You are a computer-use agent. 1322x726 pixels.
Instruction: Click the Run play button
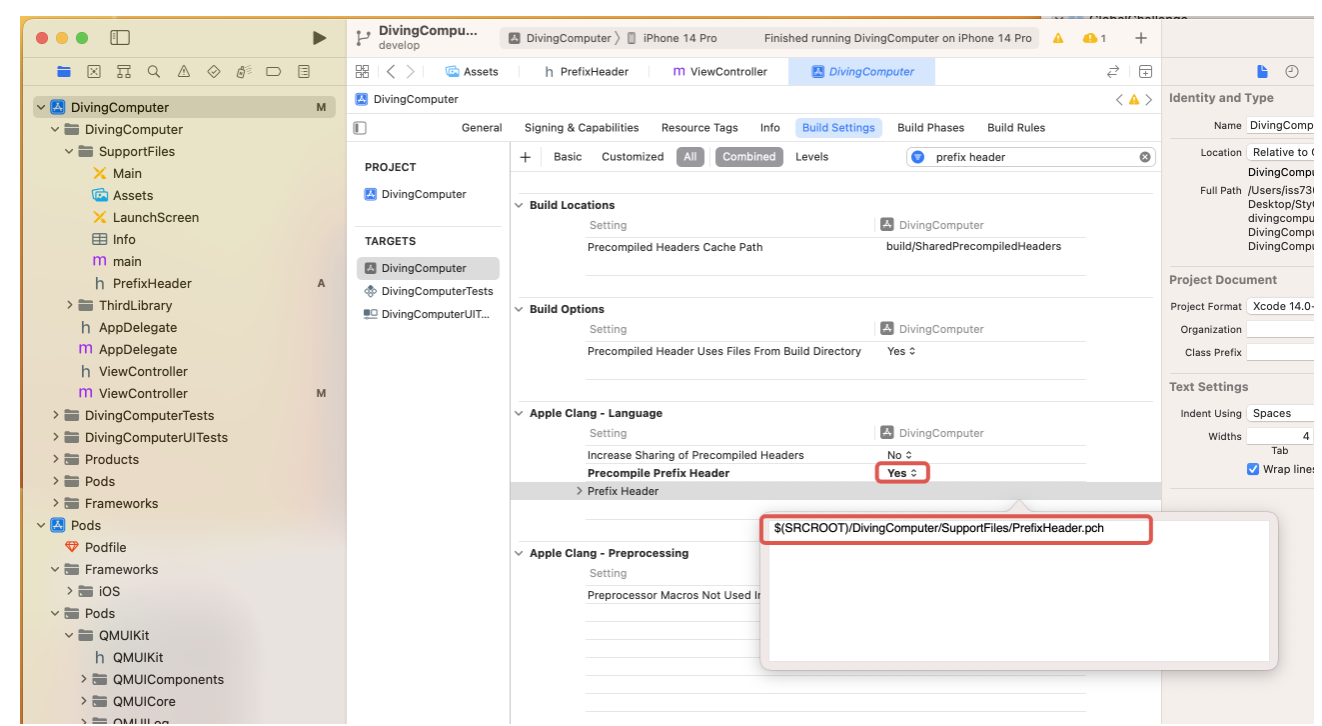point(319,38)
